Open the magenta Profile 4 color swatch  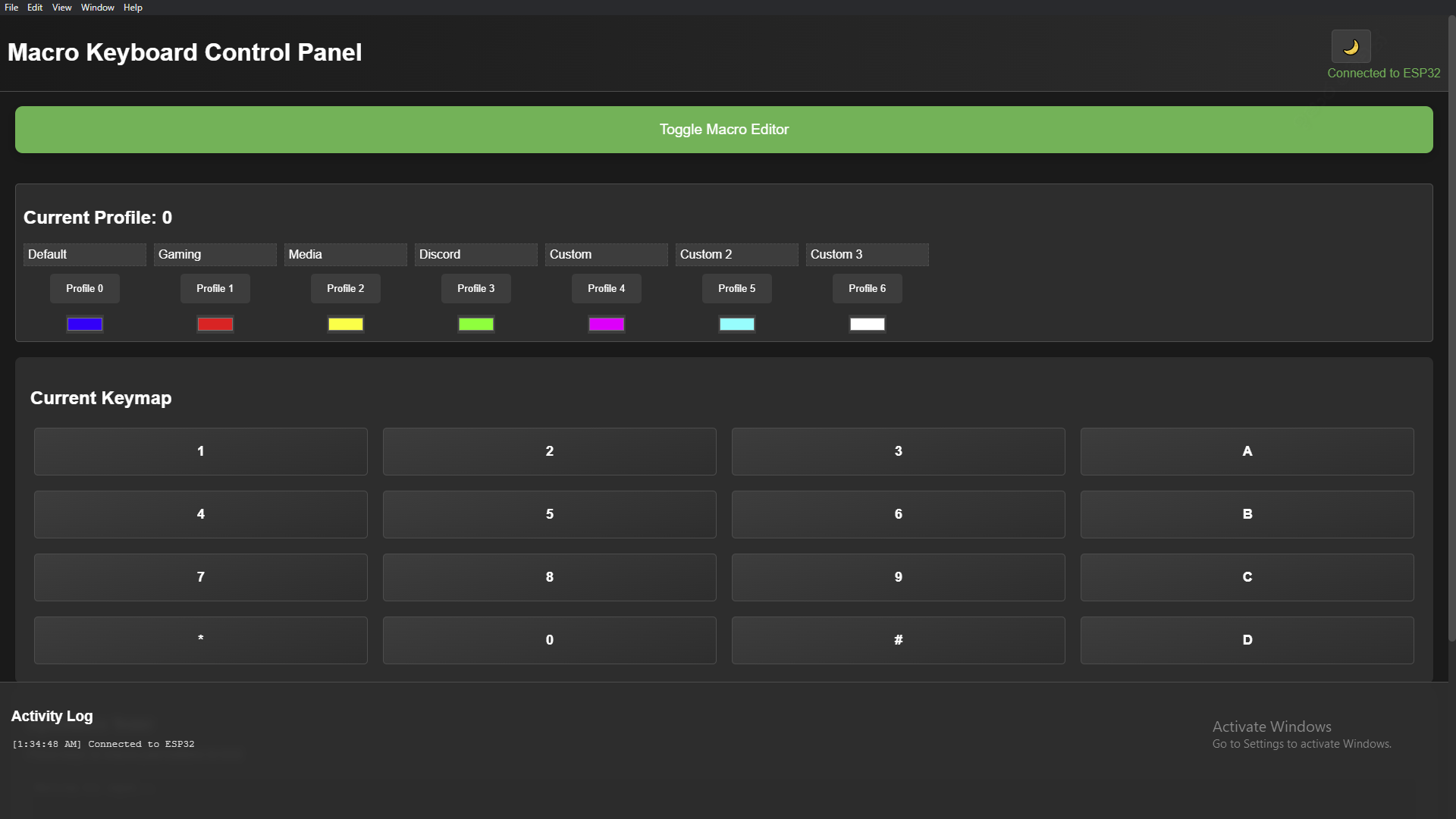click(606, 325)
